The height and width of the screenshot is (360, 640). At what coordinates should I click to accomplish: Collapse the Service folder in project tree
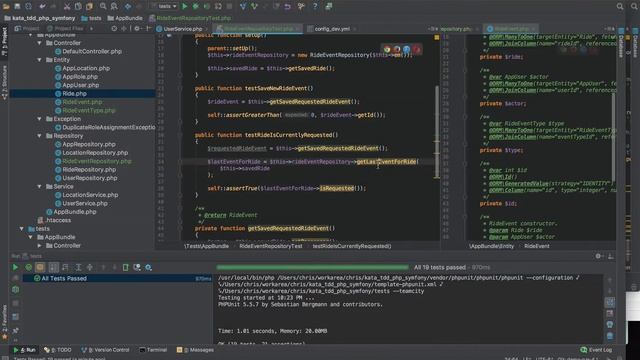pos(40,187)
